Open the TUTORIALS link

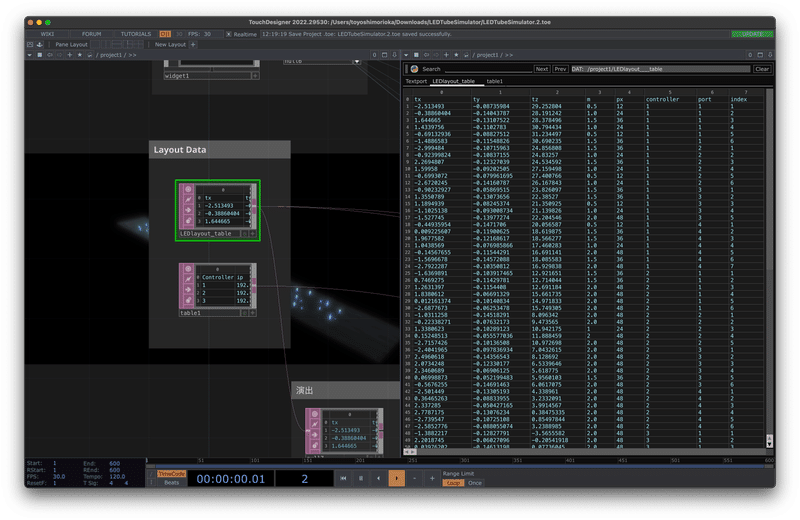(136, 34)
